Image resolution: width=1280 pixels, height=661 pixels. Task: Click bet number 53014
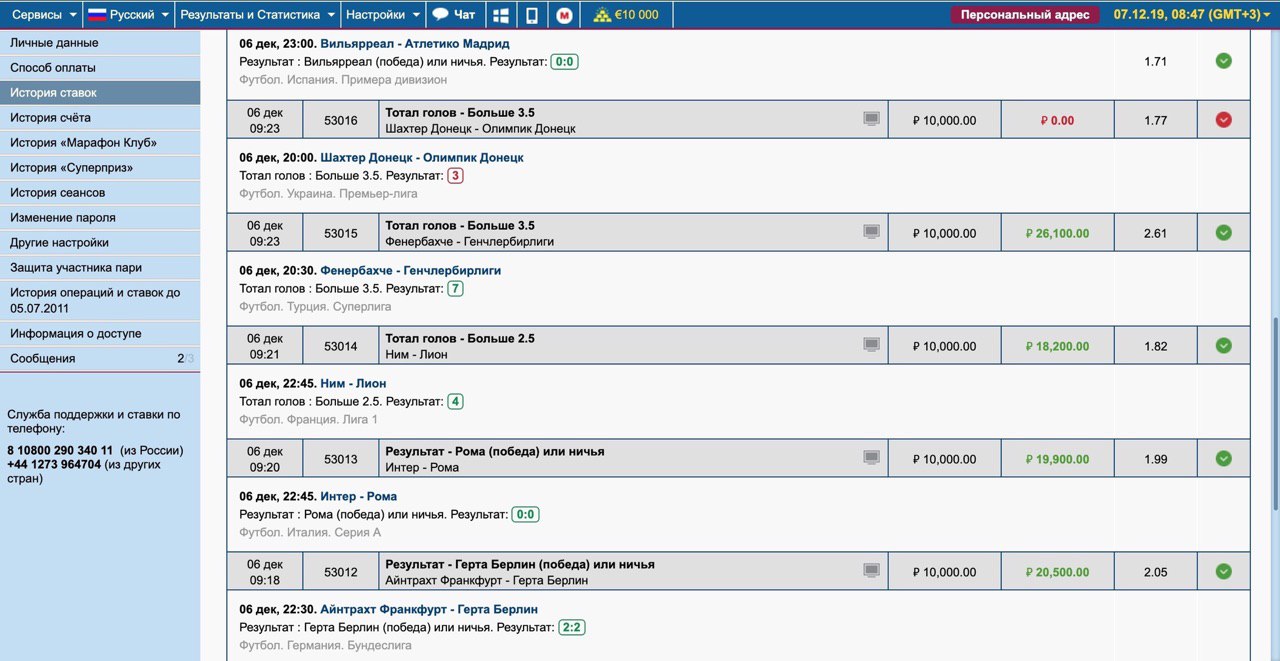(341, 346)
